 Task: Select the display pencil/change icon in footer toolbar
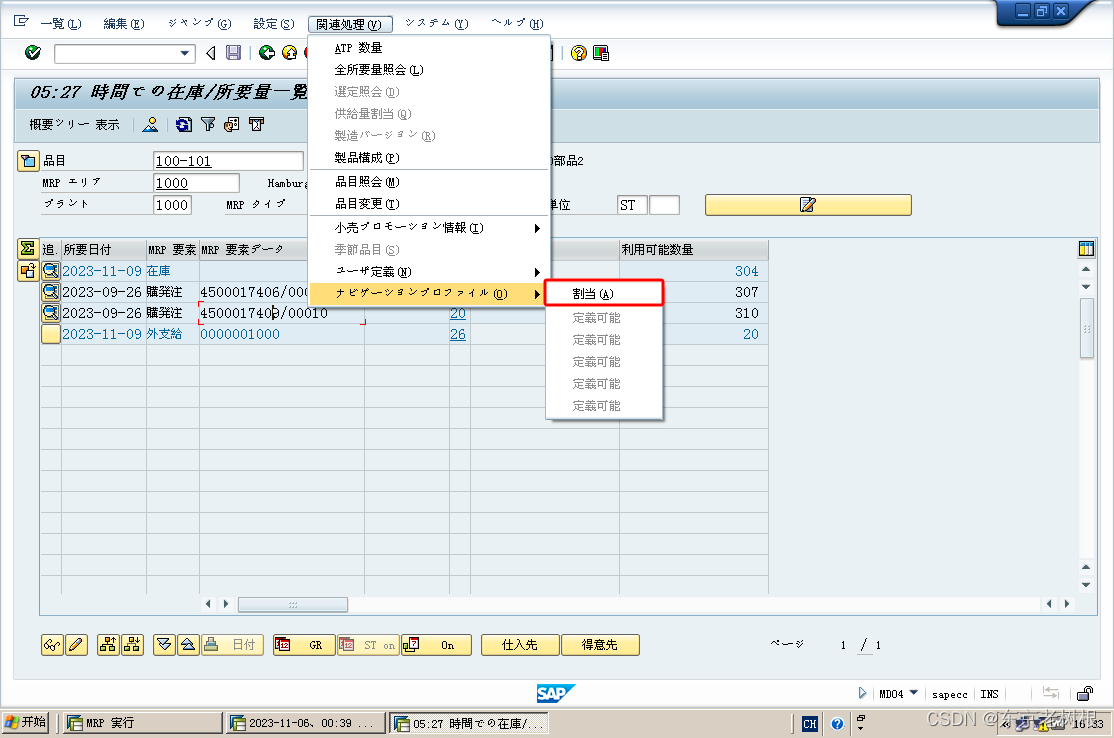pos(76,645)
